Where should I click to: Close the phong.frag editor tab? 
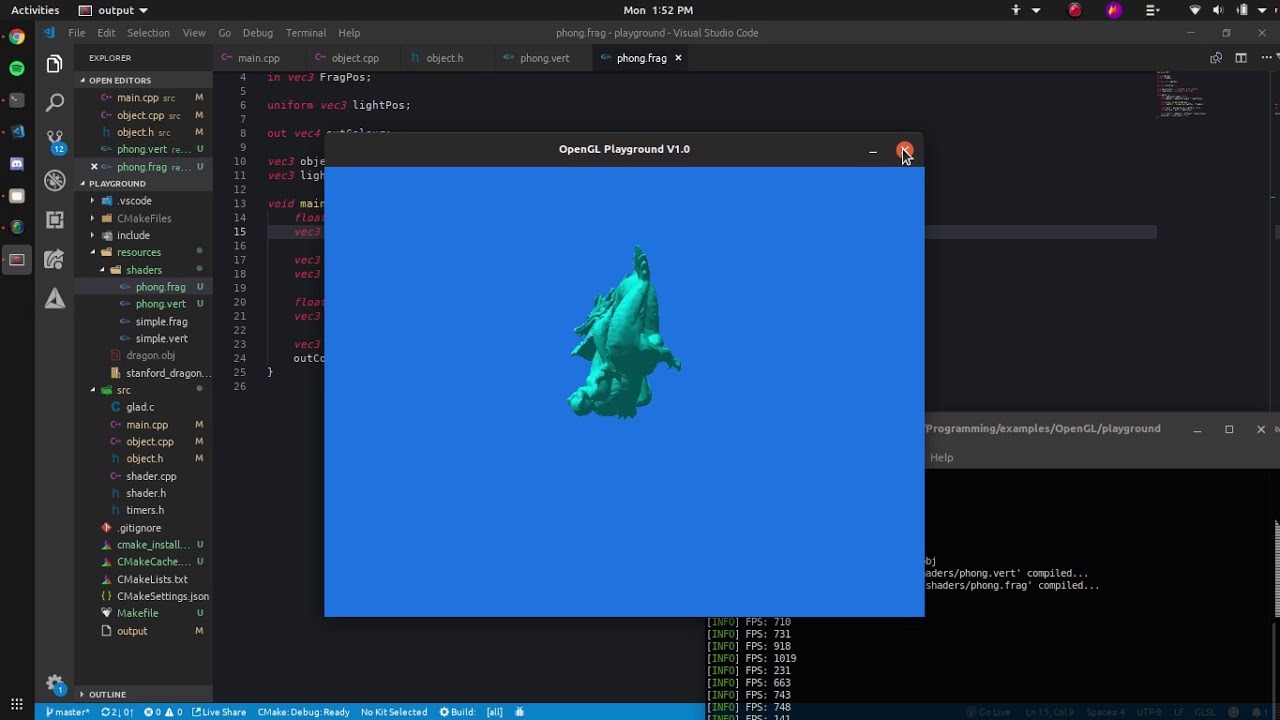pos(678,58)
